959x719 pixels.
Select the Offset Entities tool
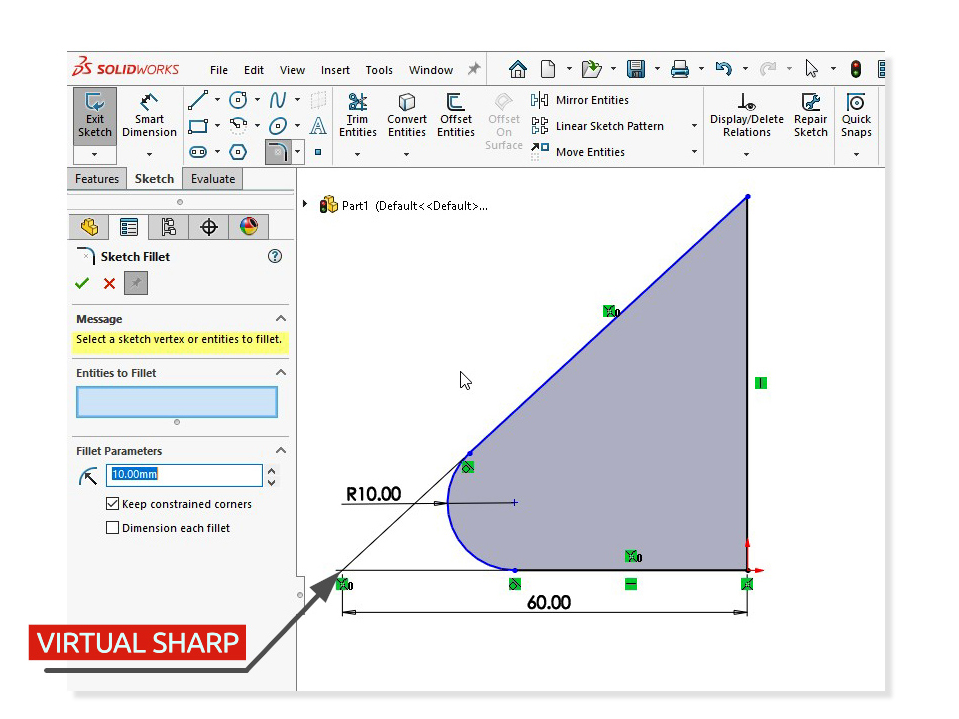click(x=456, y=112)
